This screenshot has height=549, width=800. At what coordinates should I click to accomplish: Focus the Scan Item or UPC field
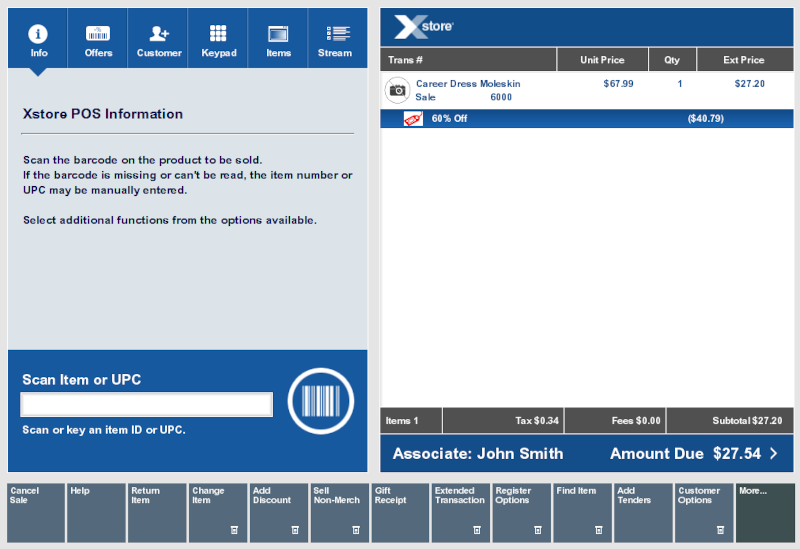click(146, 405)
